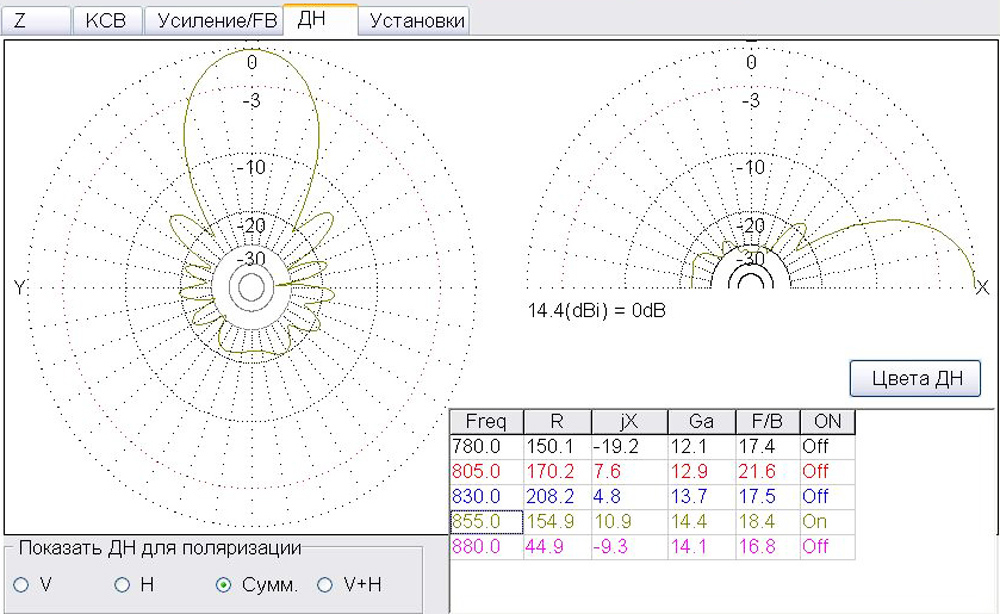Open the КСВ tab

click(106, 20)
